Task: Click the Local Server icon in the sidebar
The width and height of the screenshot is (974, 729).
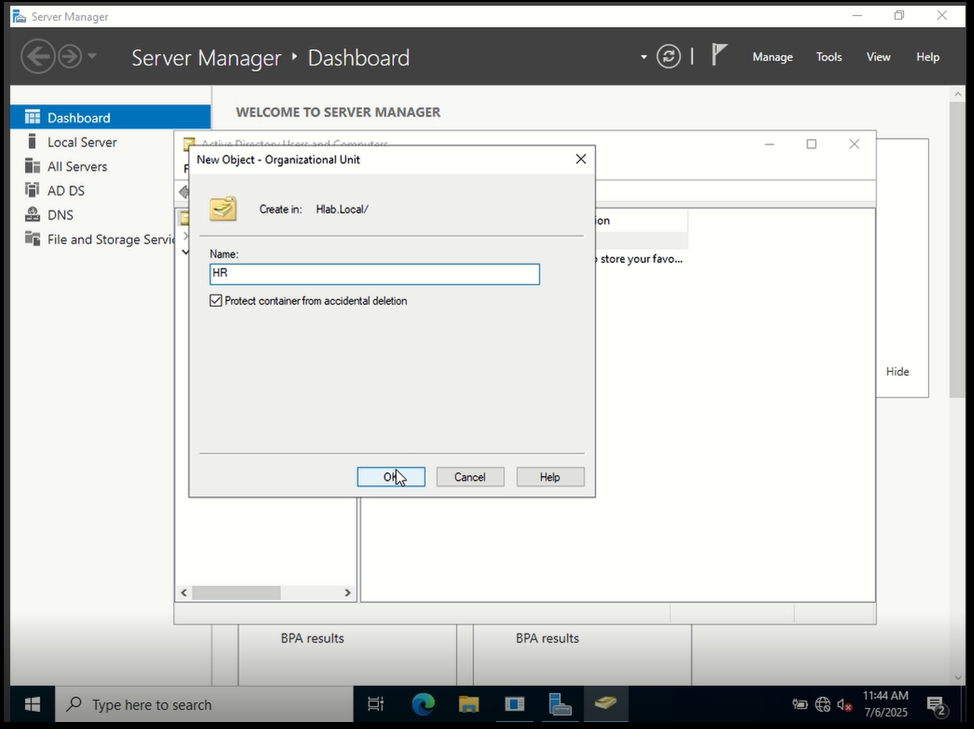Action: (x=32, y=142)
